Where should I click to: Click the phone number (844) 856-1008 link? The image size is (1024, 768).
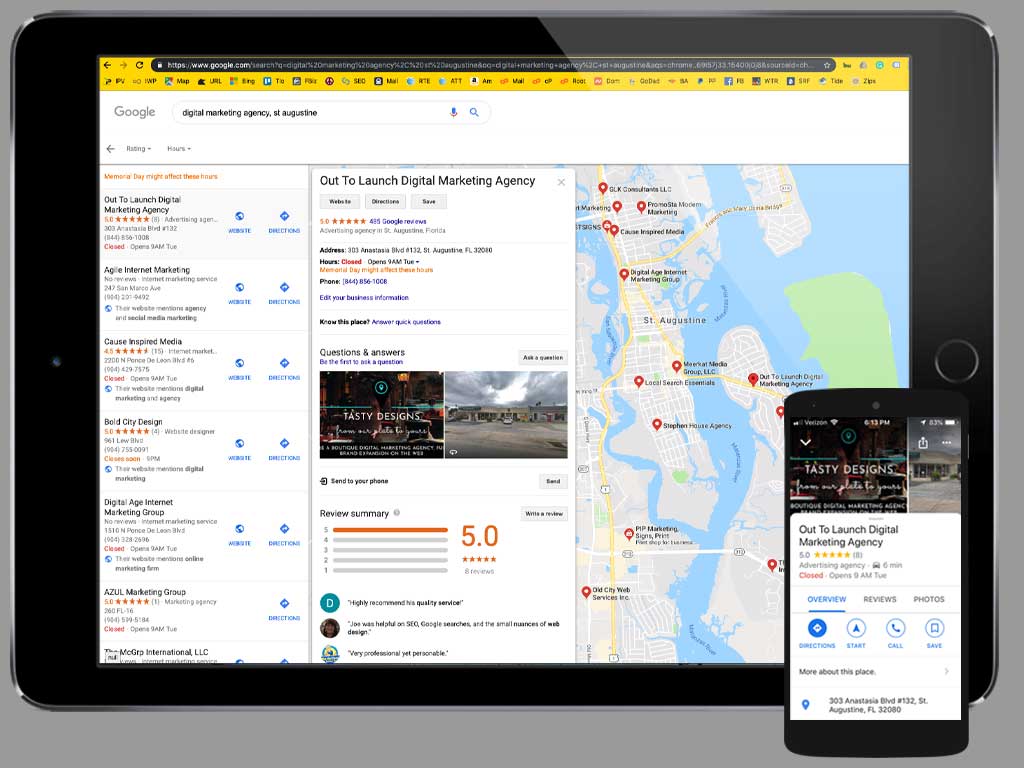364,281
